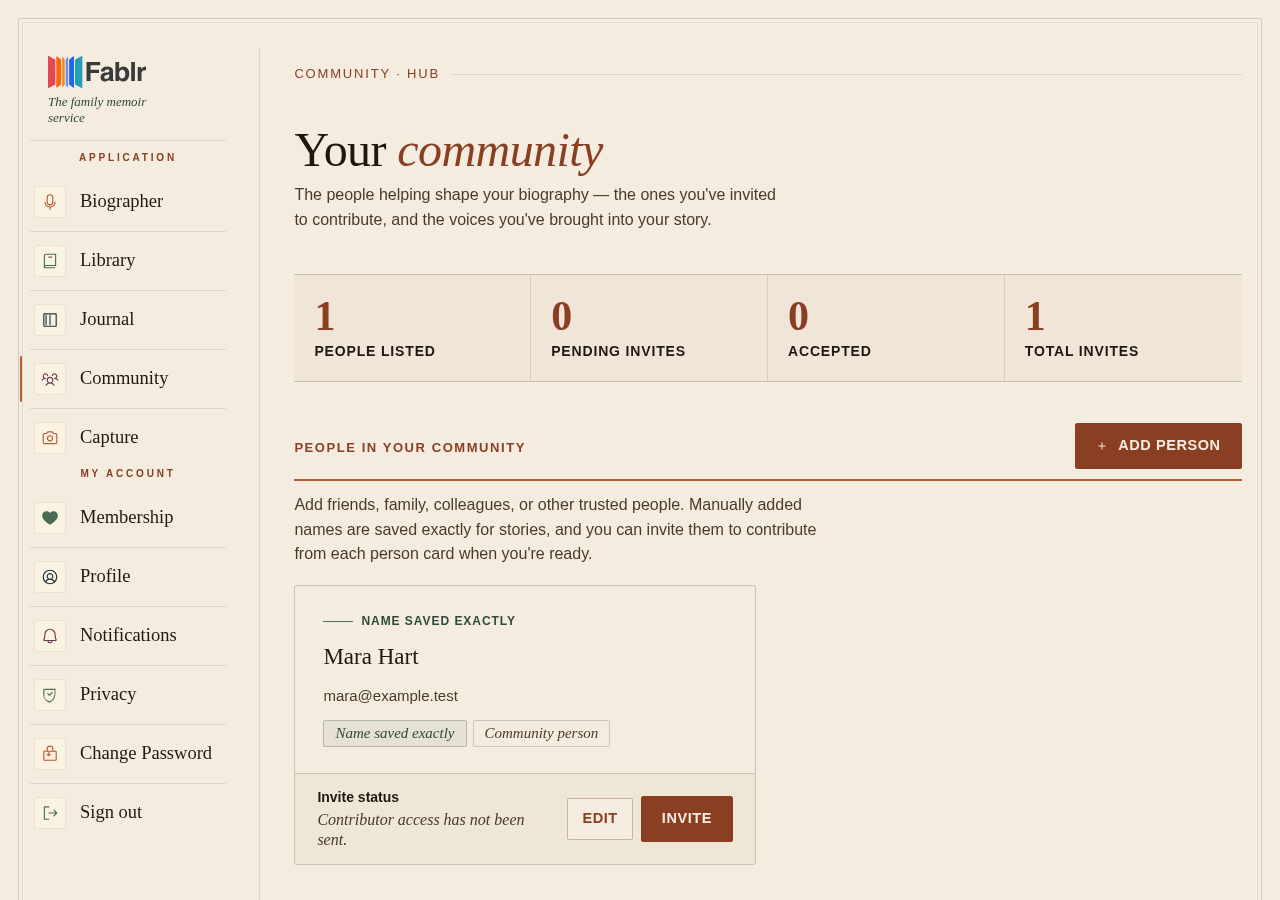This screenshot has width=1280, height=900.
Task: Click the Your community heading
Action: [449, 150]
